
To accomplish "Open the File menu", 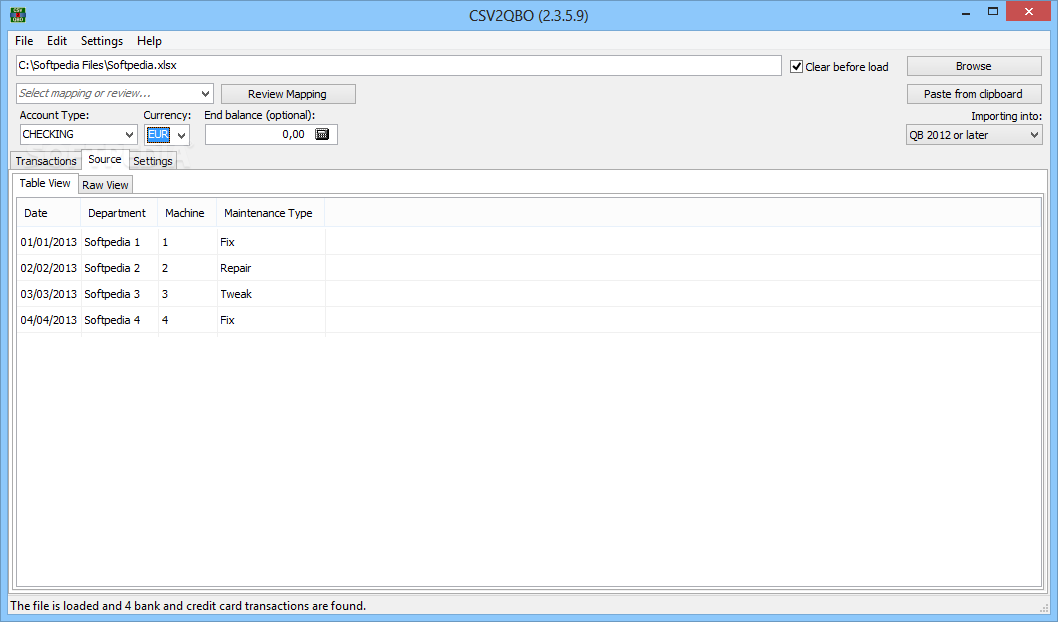I will [24, 41].
